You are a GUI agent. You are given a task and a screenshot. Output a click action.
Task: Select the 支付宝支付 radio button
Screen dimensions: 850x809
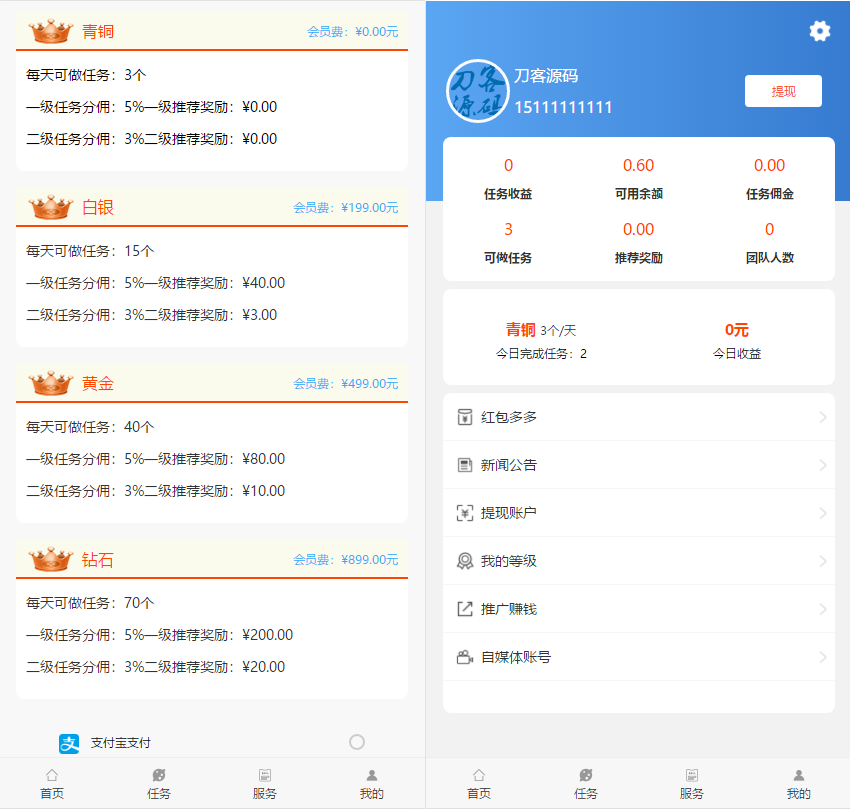pos(357,742)
